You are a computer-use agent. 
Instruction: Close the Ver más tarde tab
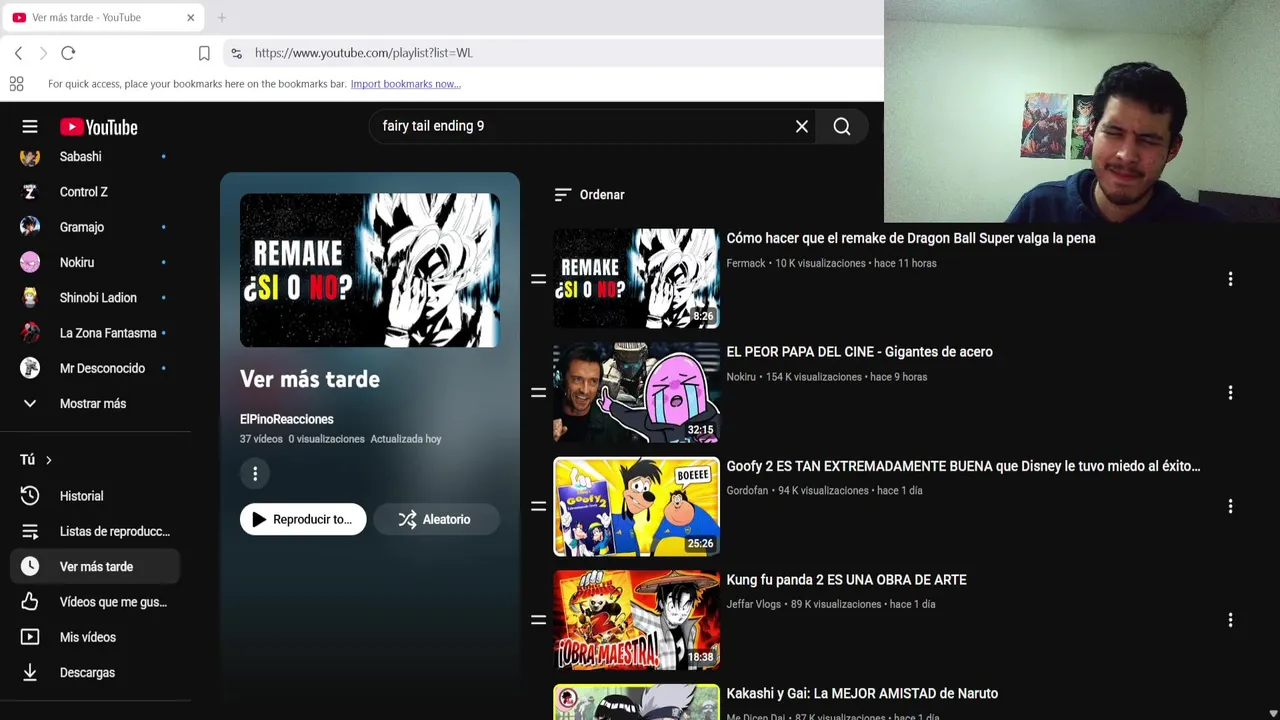(x=191, y=17)
